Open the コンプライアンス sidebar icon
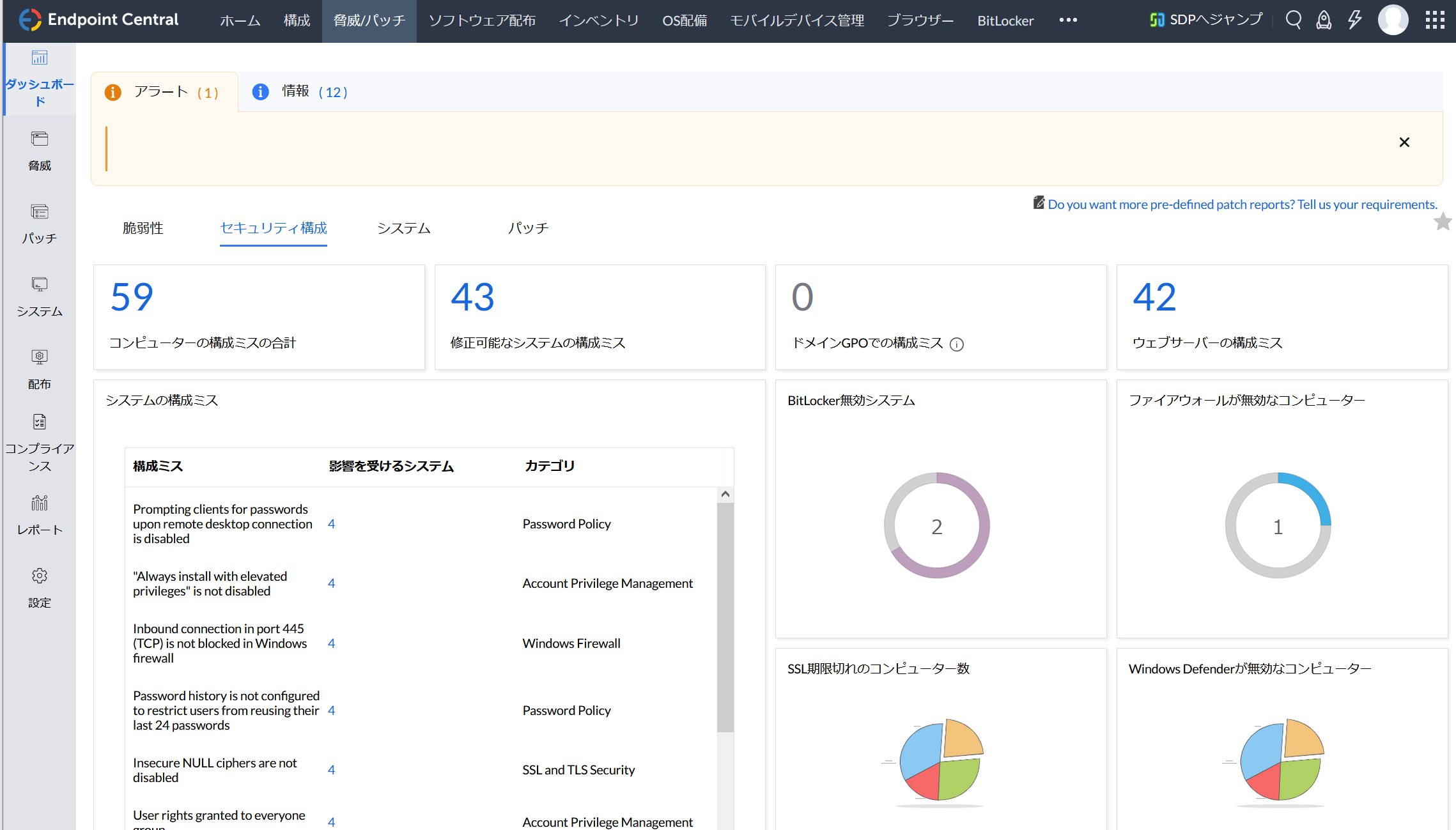Image resolution: width=1456 pixels, height=830 pixels. click(40, 441)
